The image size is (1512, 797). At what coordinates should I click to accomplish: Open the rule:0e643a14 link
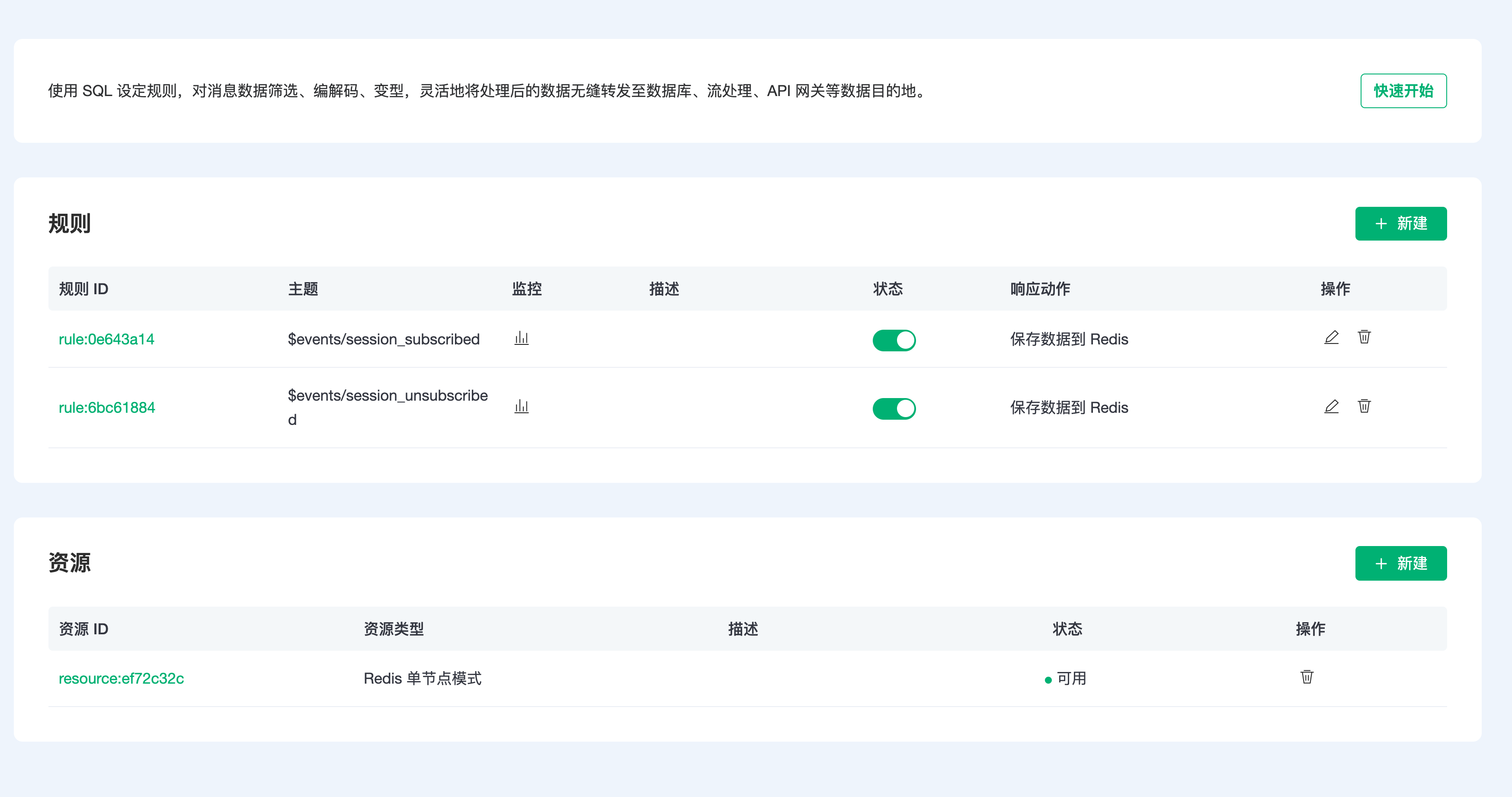pos(106,340)
